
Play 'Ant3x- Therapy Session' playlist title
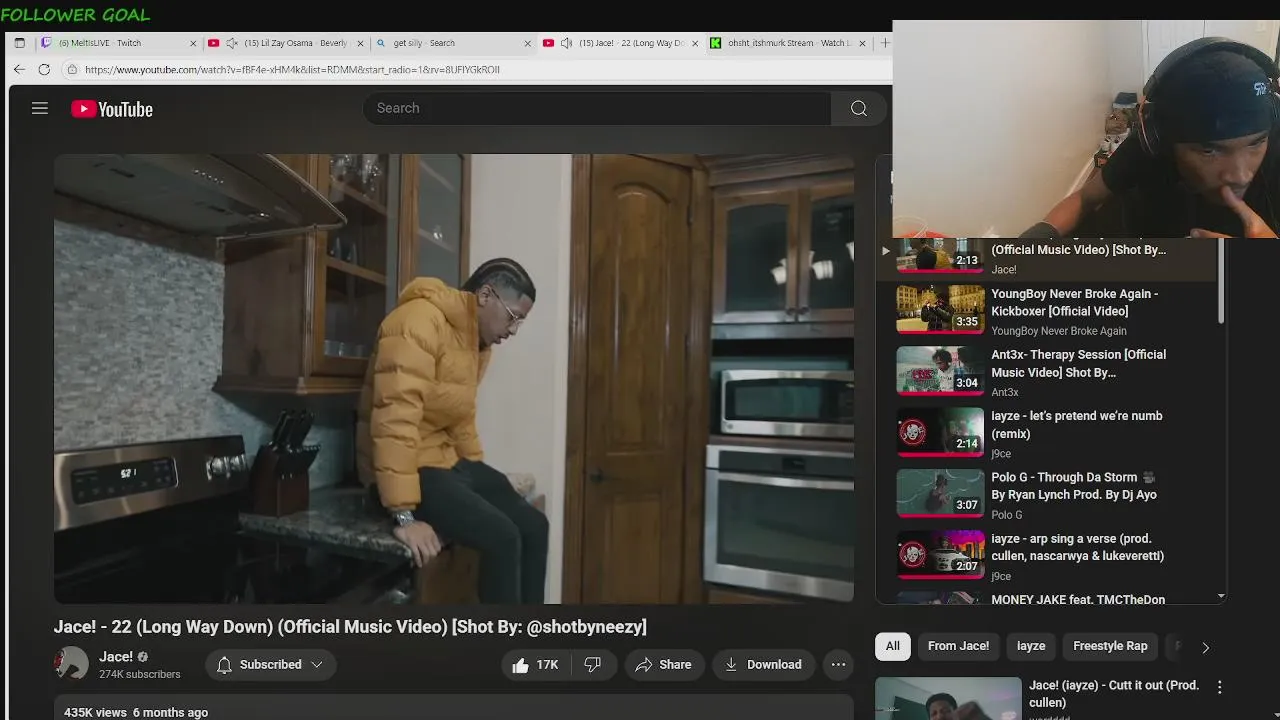1078,363
